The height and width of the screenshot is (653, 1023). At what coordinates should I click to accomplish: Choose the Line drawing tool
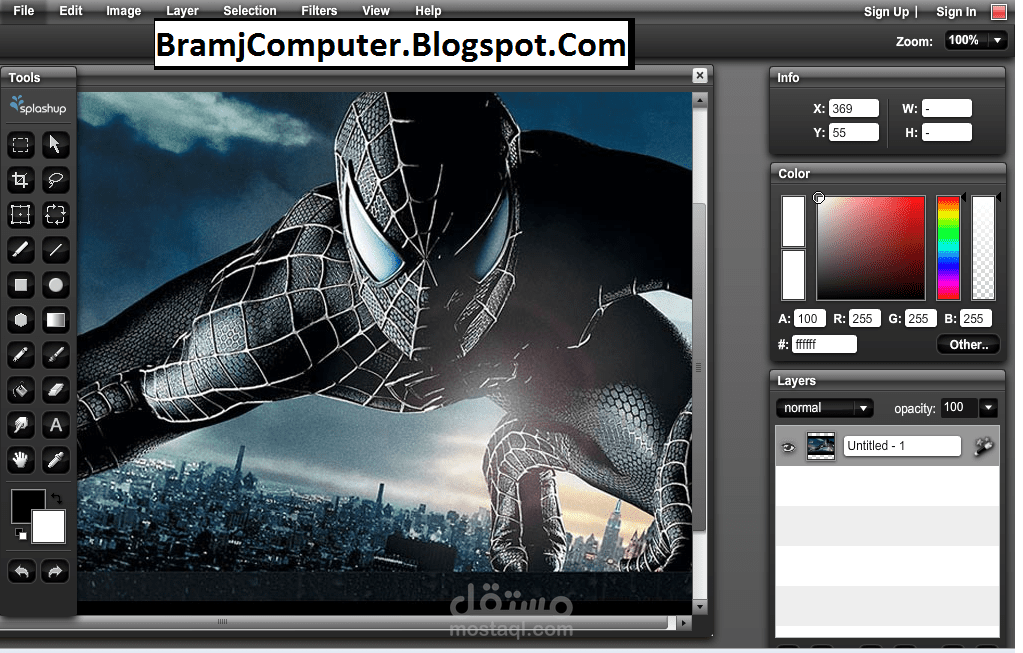point(55,249)
